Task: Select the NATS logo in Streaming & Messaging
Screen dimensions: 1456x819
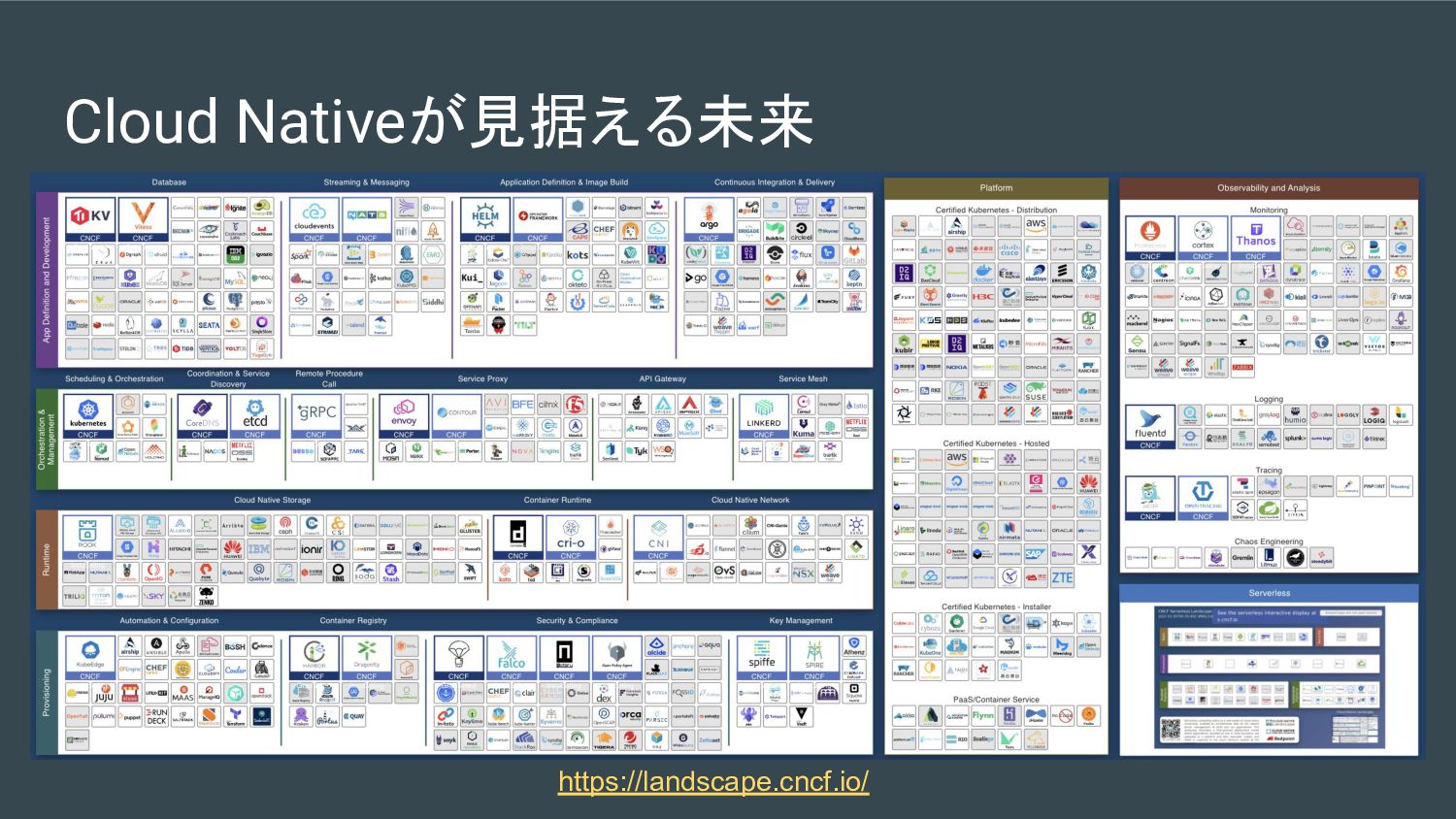Action: click(367, 219)
